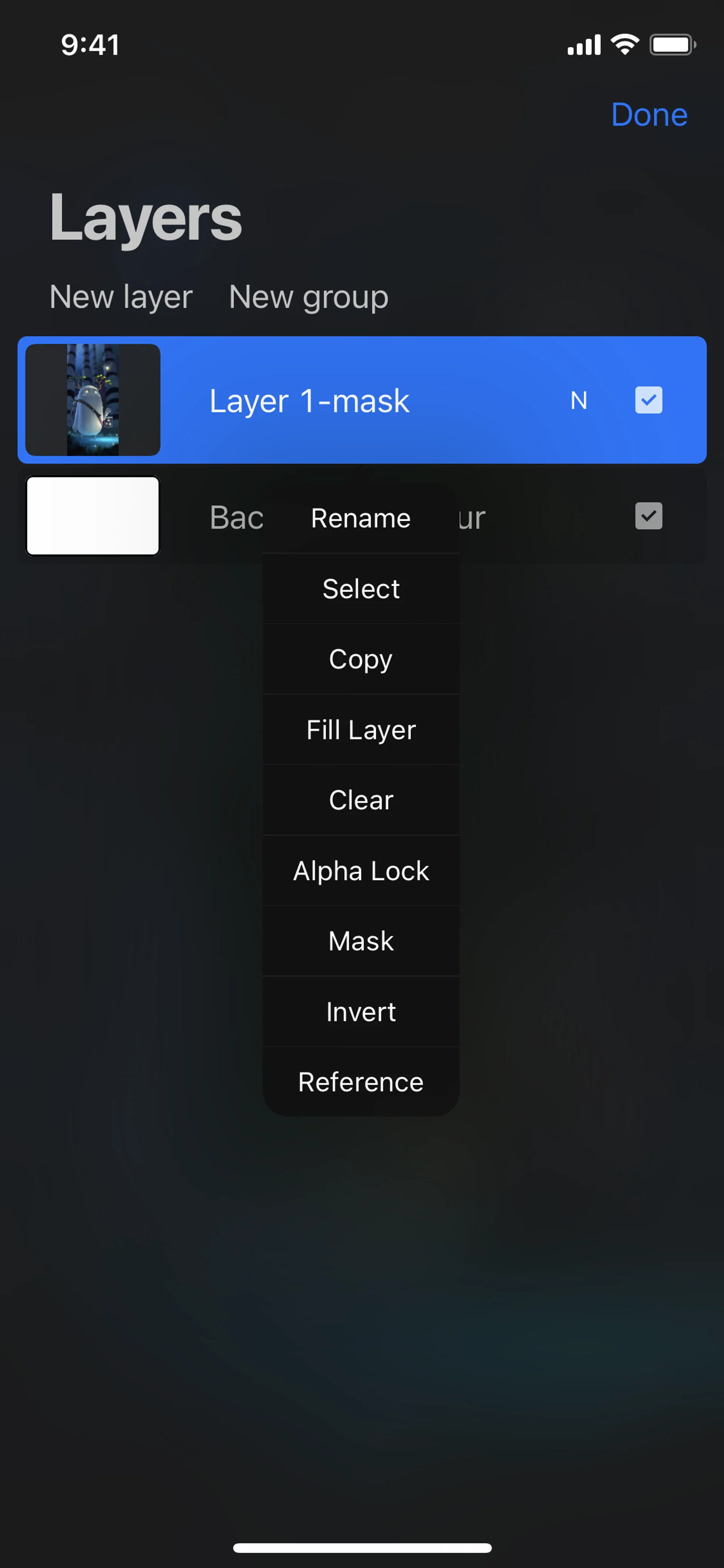Viewport: 724px width, 1568px height.
Task: Enable Alpha Lock from the menu
Action: (x=361, y=871)
